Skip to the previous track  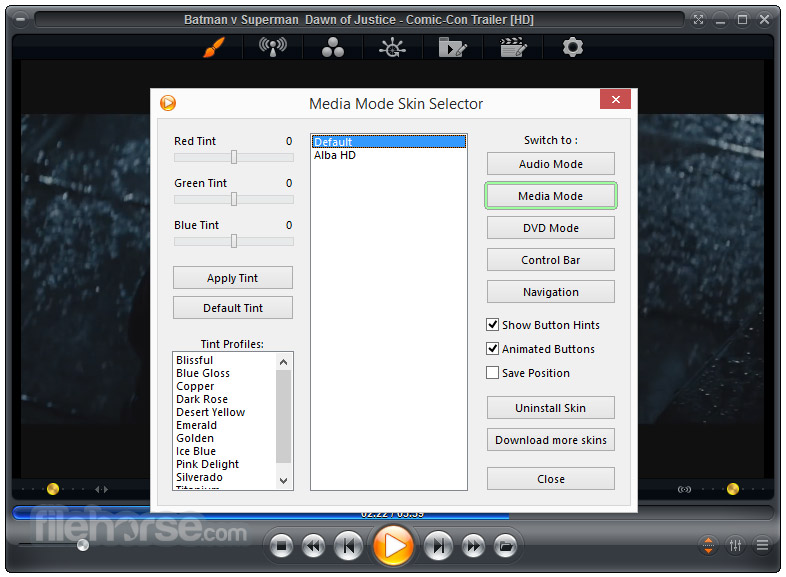pyautogui.click(x=348, y=546)
